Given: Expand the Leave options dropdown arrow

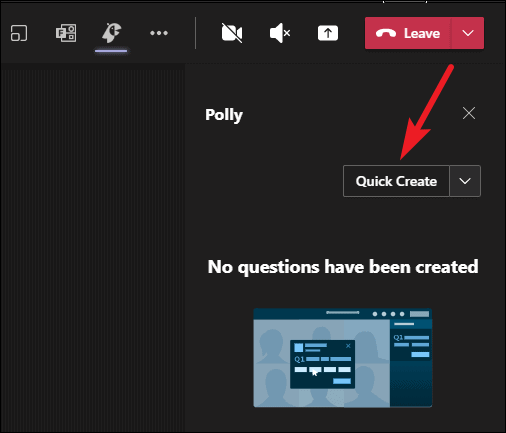Looking at the screenshot, I should pos(468,33).
